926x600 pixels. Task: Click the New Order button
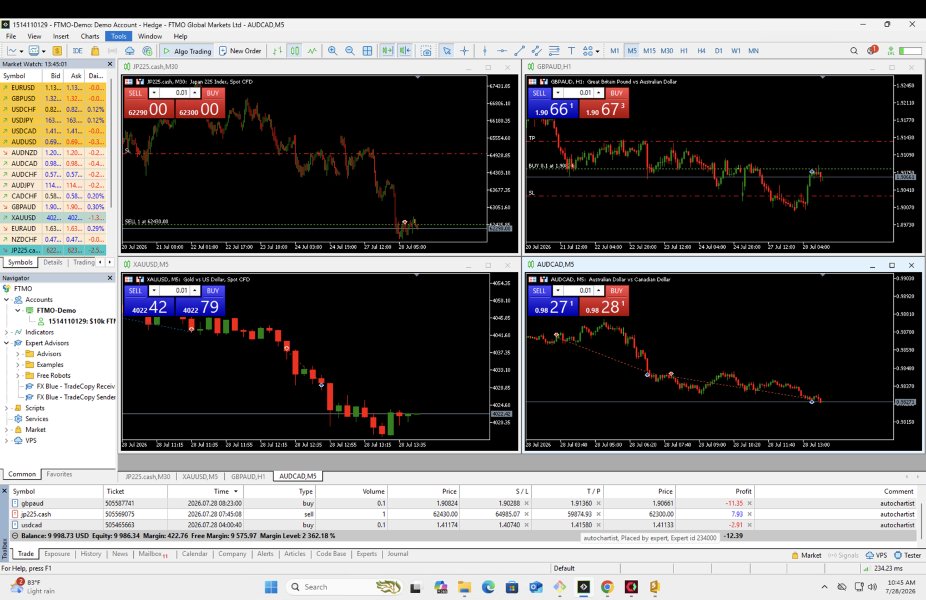(x=240, y=51)
